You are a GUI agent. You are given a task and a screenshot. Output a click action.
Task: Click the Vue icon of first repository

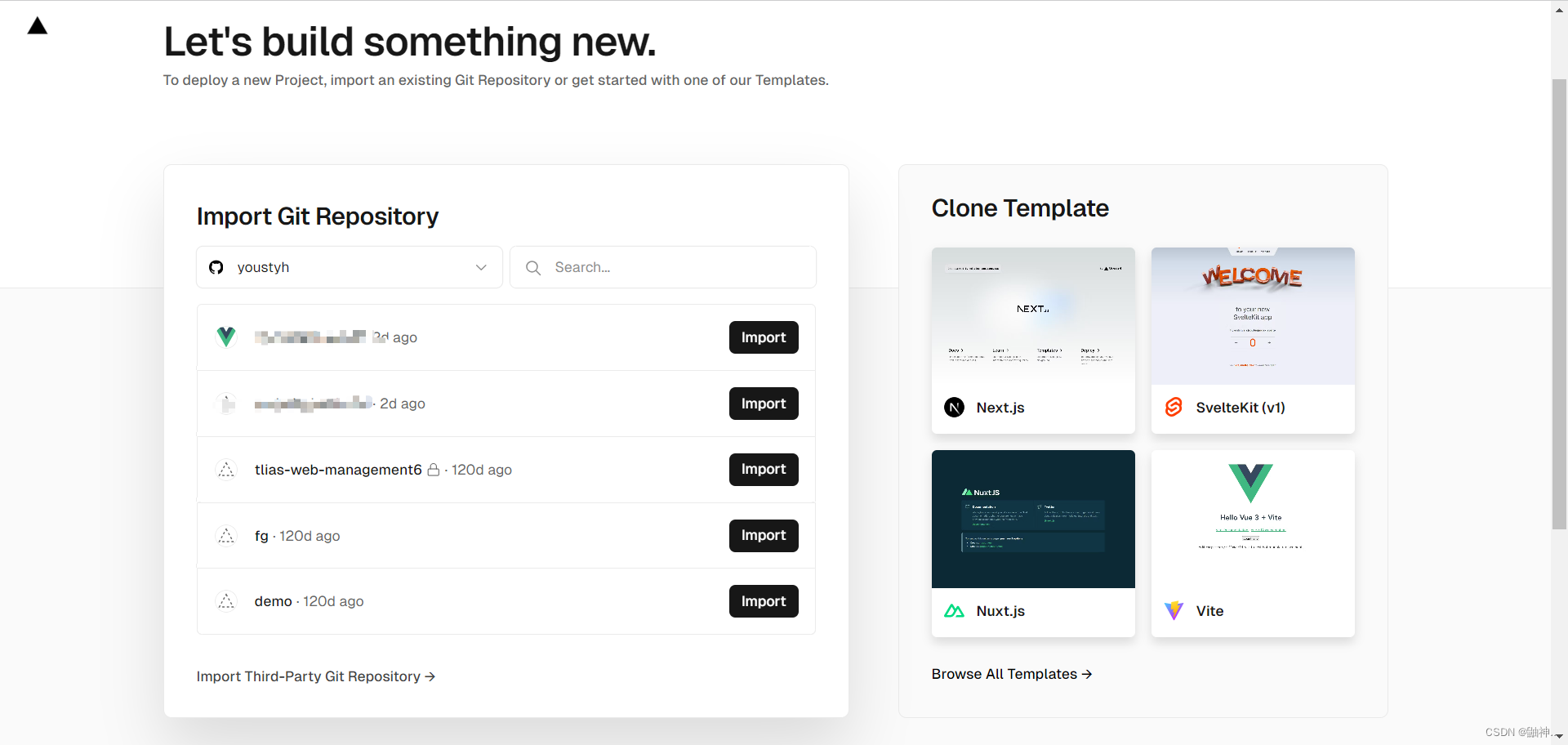pos(226,337)
